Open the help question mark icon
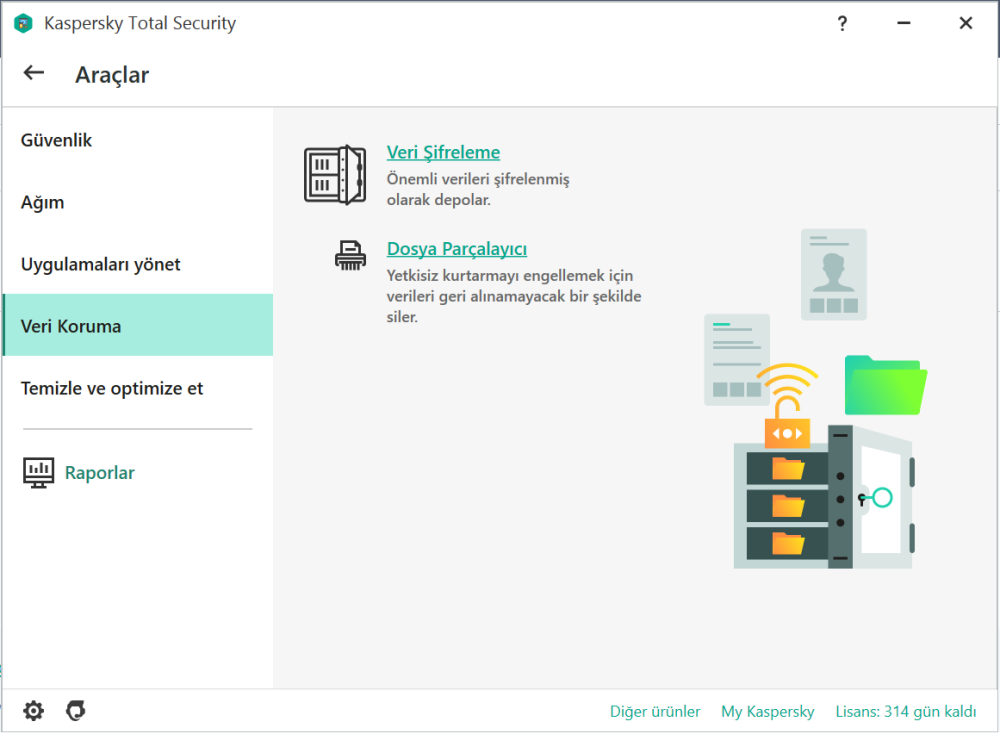The image size is (1000, 734). [x=842, y=24]
